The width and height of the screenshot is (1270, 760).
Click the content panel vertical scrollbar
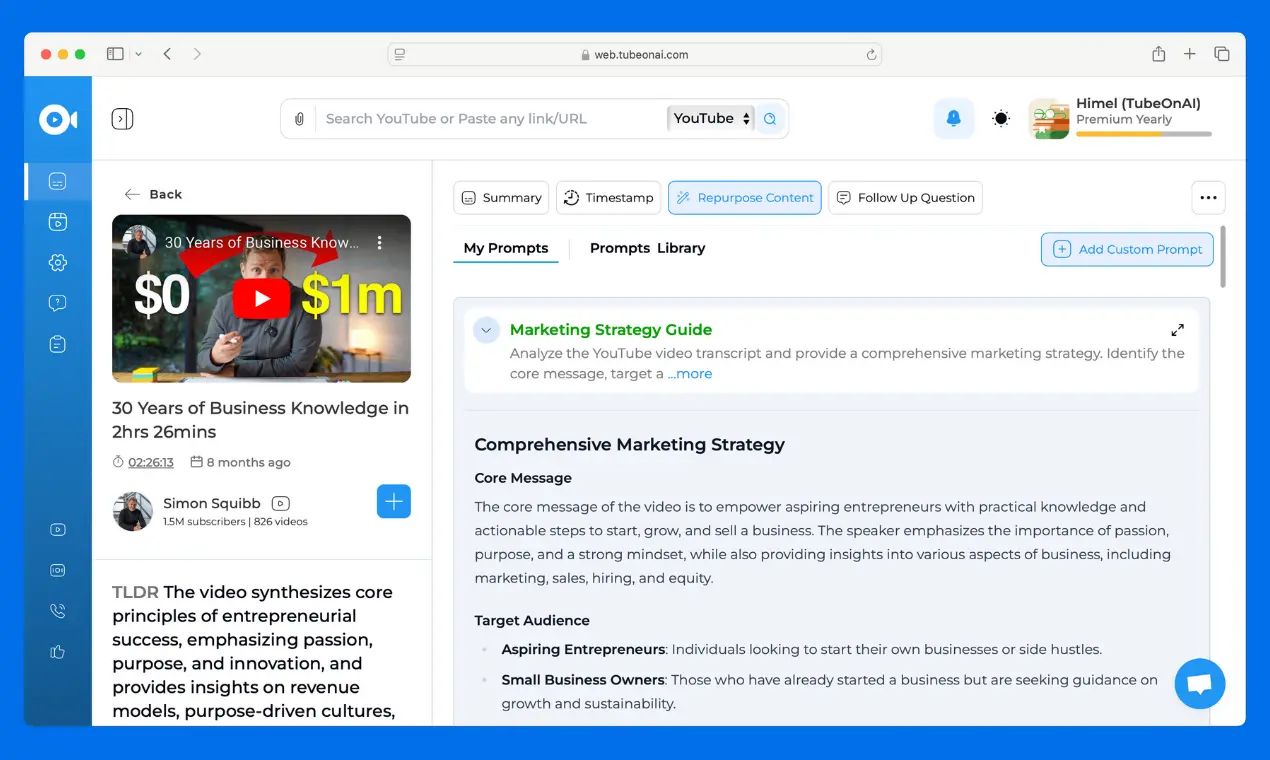(x=1223, y=256)
